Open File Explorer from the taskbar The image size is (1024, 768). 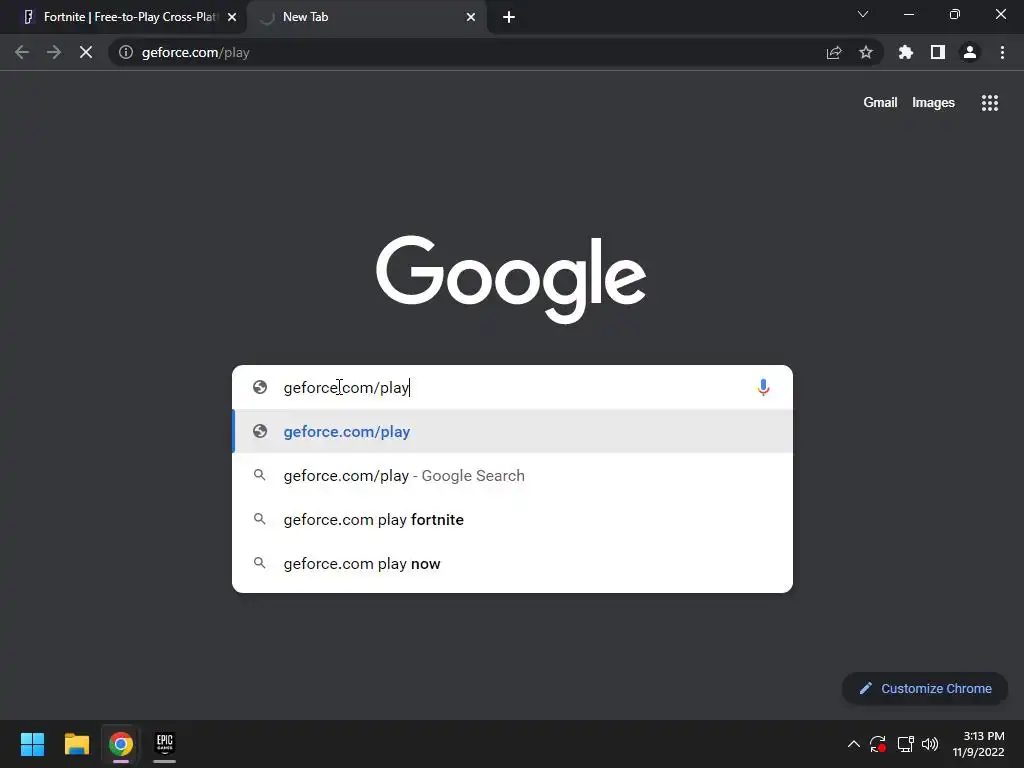tap(76, 744)
